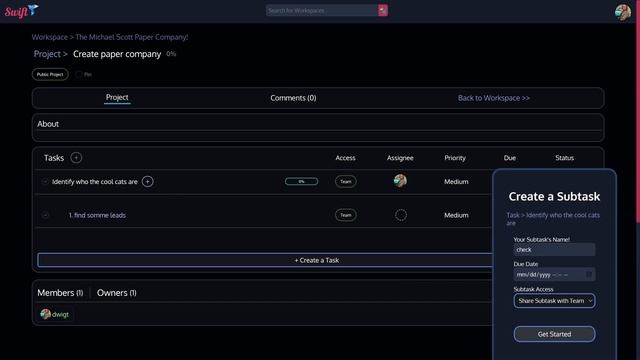Screen dimensions: 640x360
Task: Mark find somme leads subtask complete
Action: point(45,215)
